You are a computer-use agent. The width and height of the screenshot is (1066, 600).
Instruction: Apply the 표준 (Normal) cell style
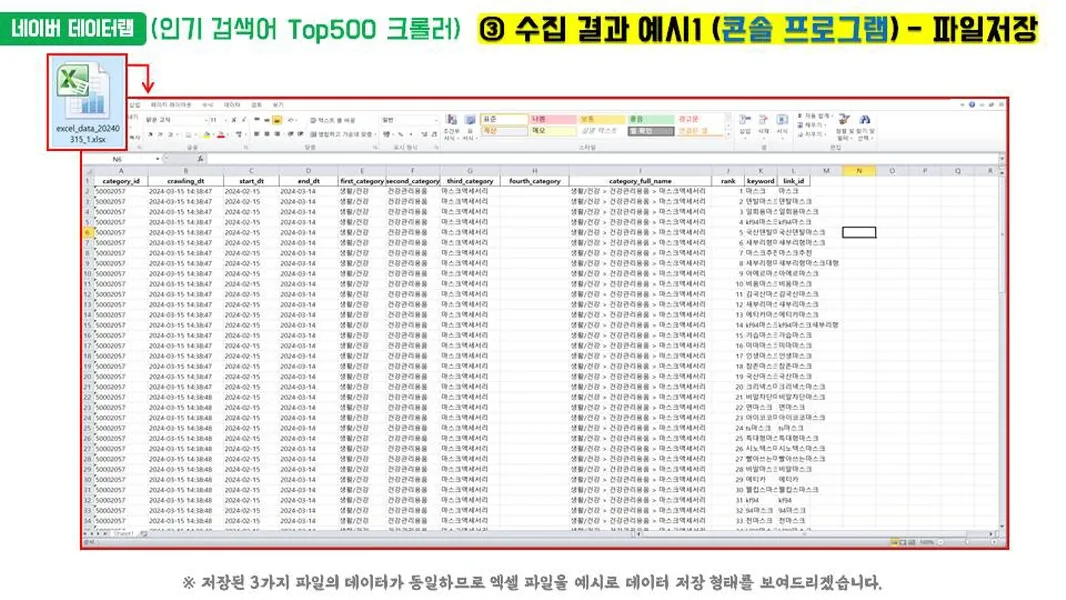(504, 120)
